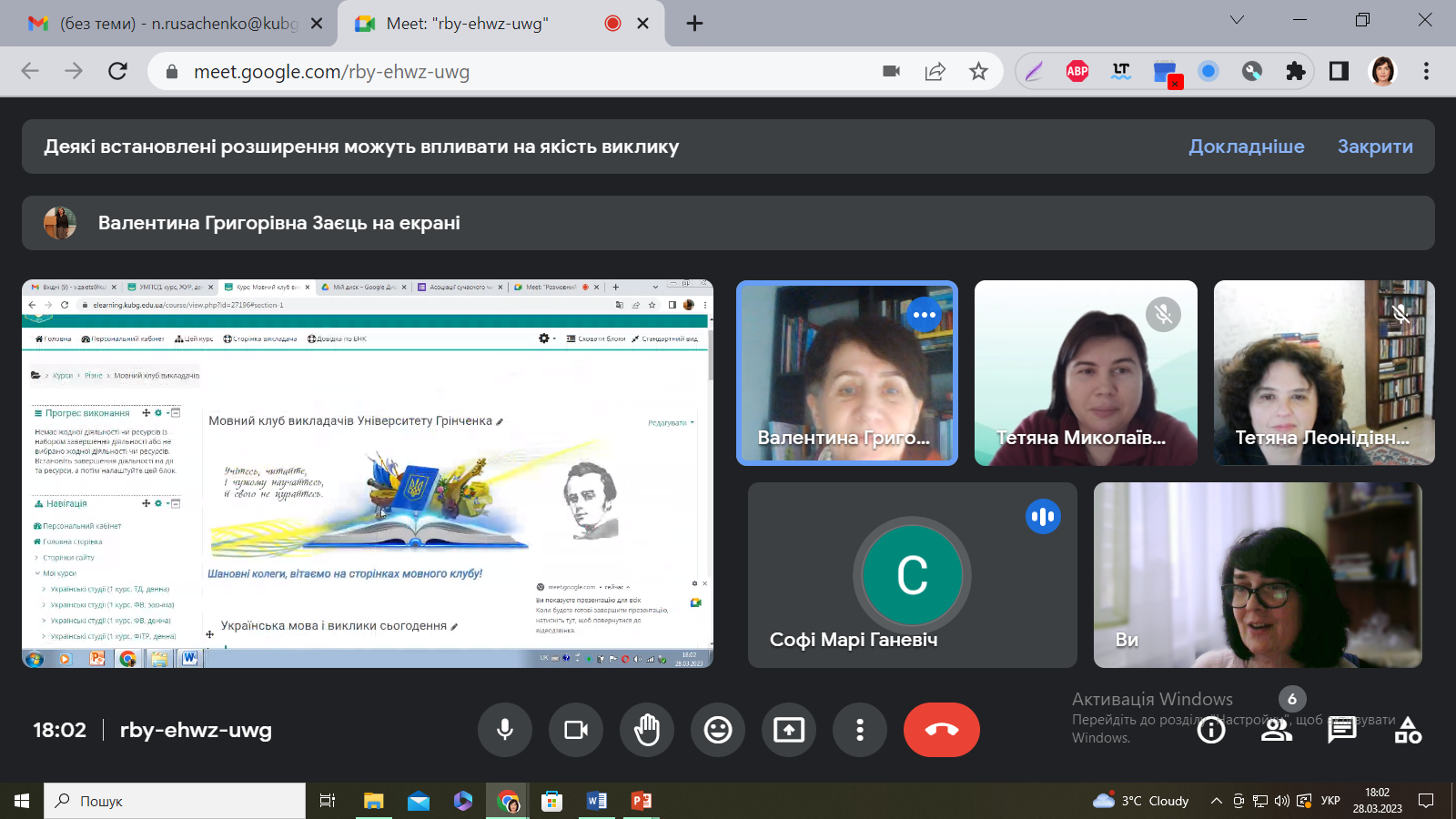Open options on Валентина Григорівна's video tile

click(924, 315)
